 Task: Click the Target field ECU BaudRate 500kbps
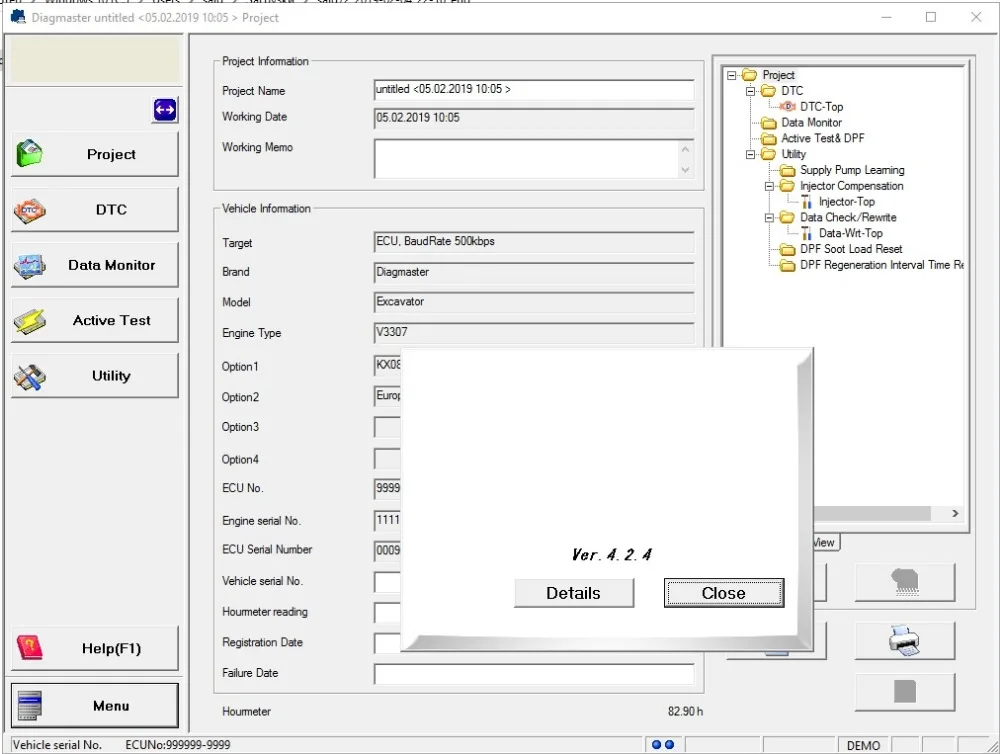[x=534, y=242]
